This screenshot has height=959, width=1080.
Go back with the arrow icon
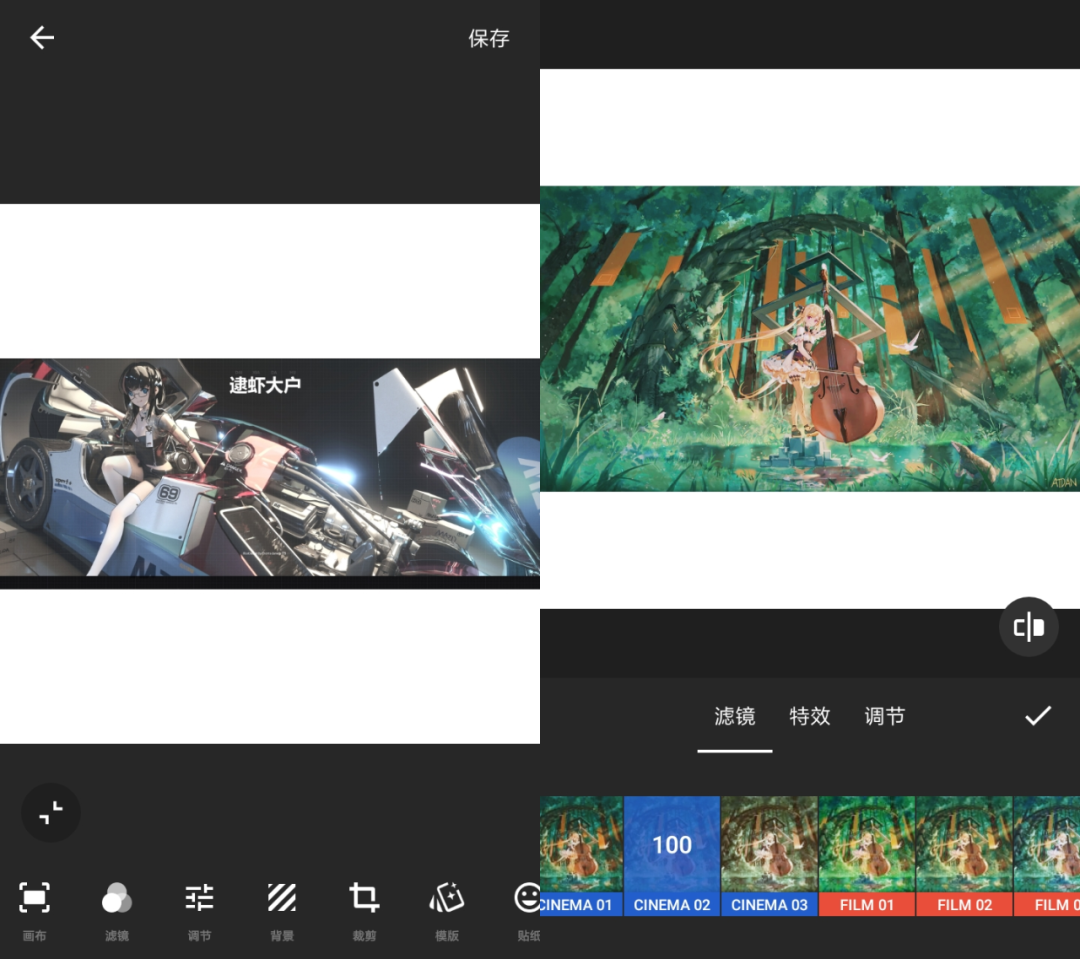[42, 38]
